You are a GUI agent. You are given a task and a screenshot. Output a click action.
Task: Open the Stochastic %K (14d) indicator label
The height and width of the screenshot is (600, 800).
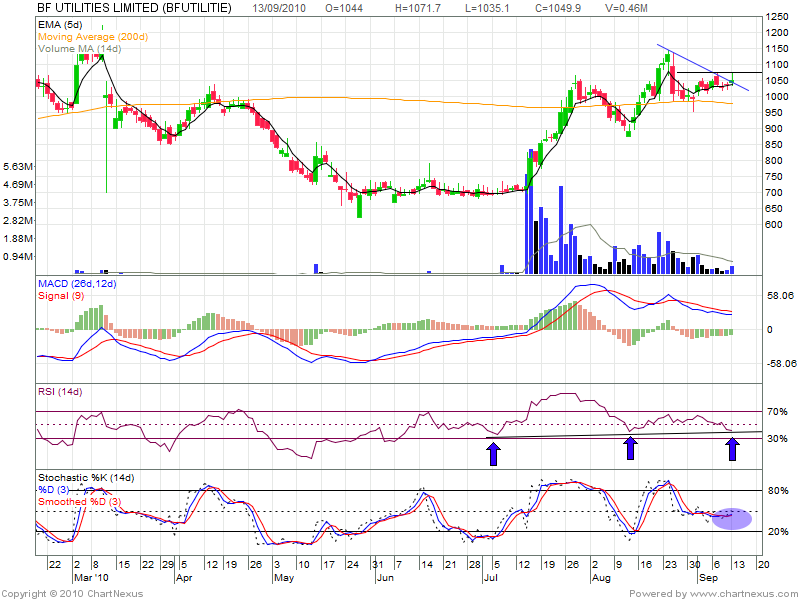[85, 477]
